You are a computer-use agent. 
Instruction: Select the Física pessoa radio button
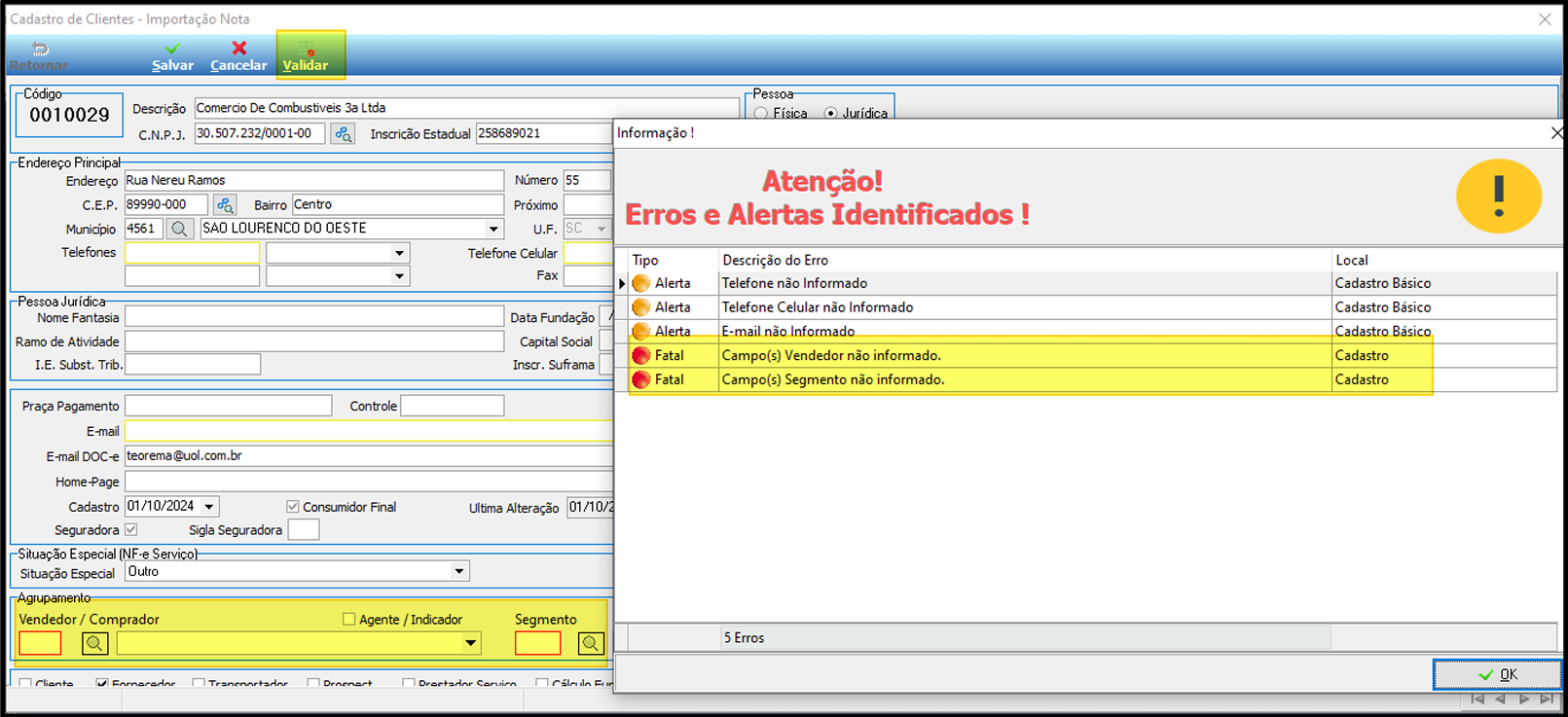[761, 114]
